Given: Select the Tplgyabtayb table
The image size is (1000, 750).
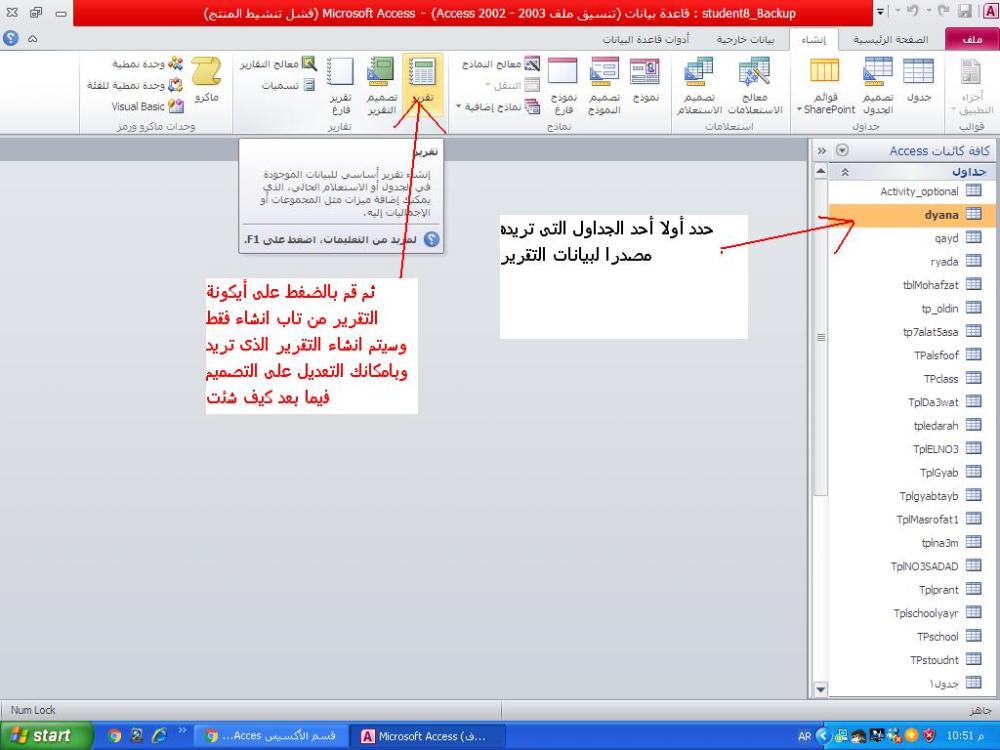Looking at the screenshot, I should 912,496.
